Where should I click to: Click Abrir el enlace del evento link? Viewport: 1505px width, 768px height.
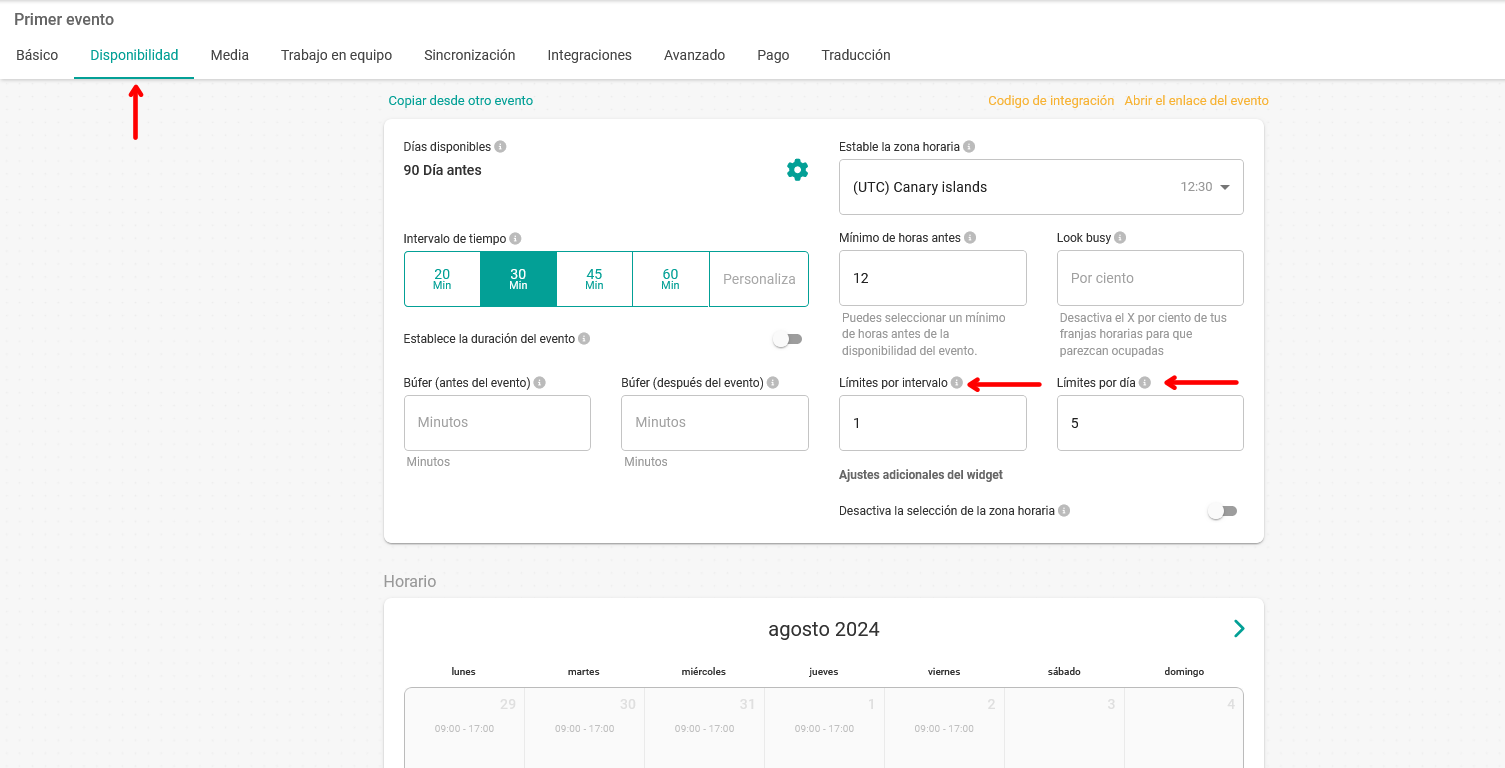(x=1196, y=101)
